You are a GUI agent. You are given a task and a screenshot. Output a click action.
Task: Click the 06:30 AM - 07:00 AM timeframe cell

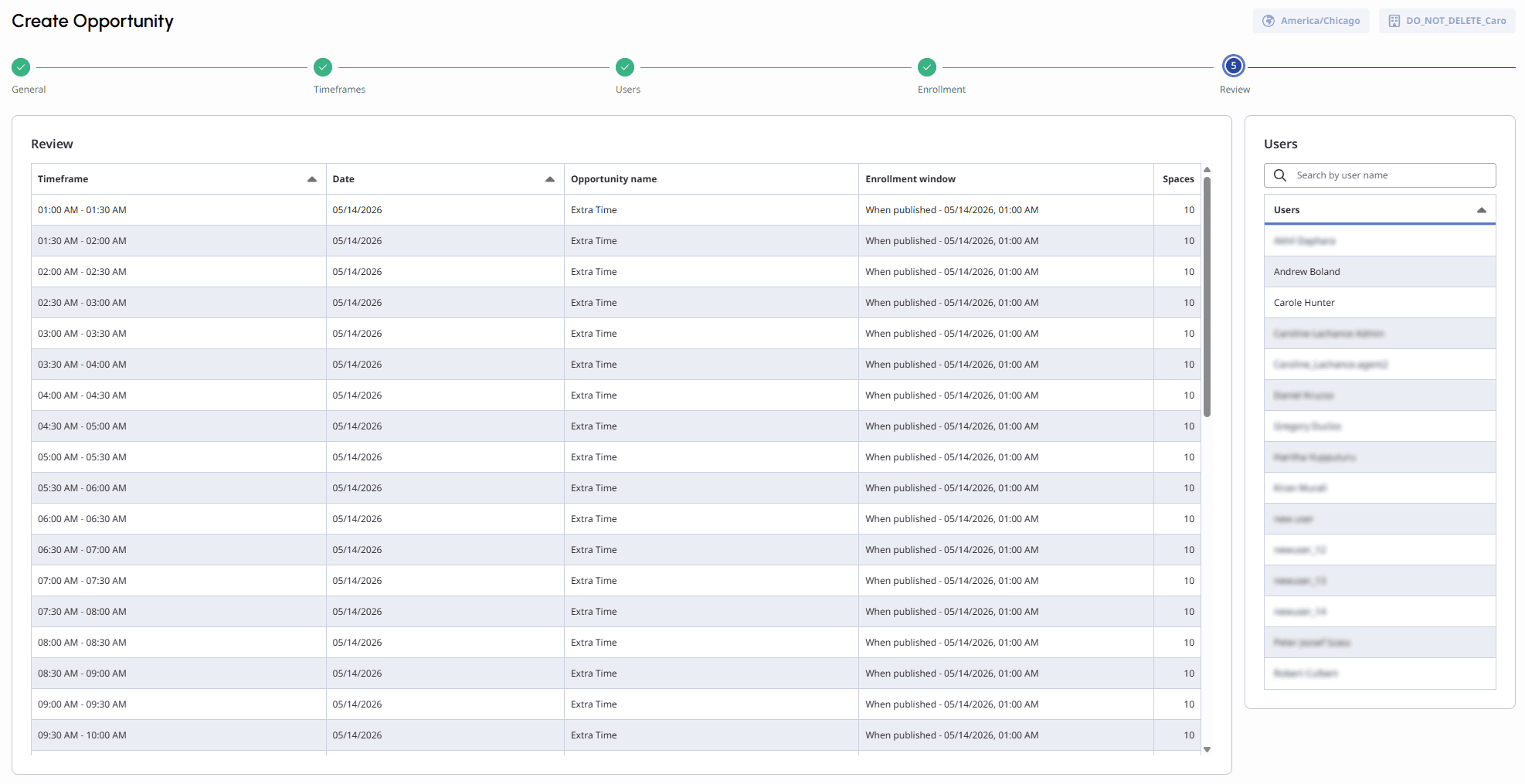pos(178,550)
